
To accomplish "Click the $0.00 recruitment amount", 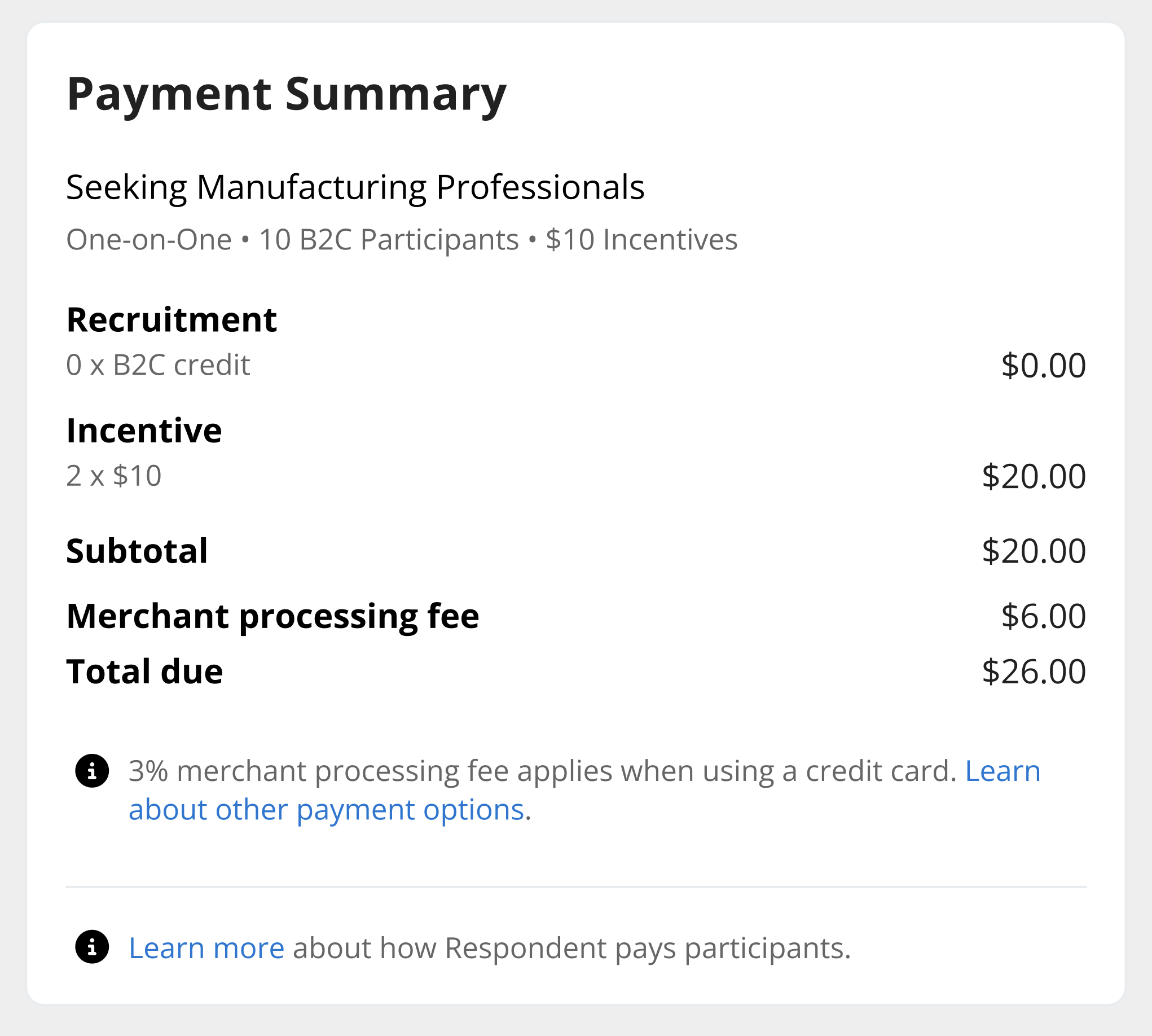I will [1043, 366].
